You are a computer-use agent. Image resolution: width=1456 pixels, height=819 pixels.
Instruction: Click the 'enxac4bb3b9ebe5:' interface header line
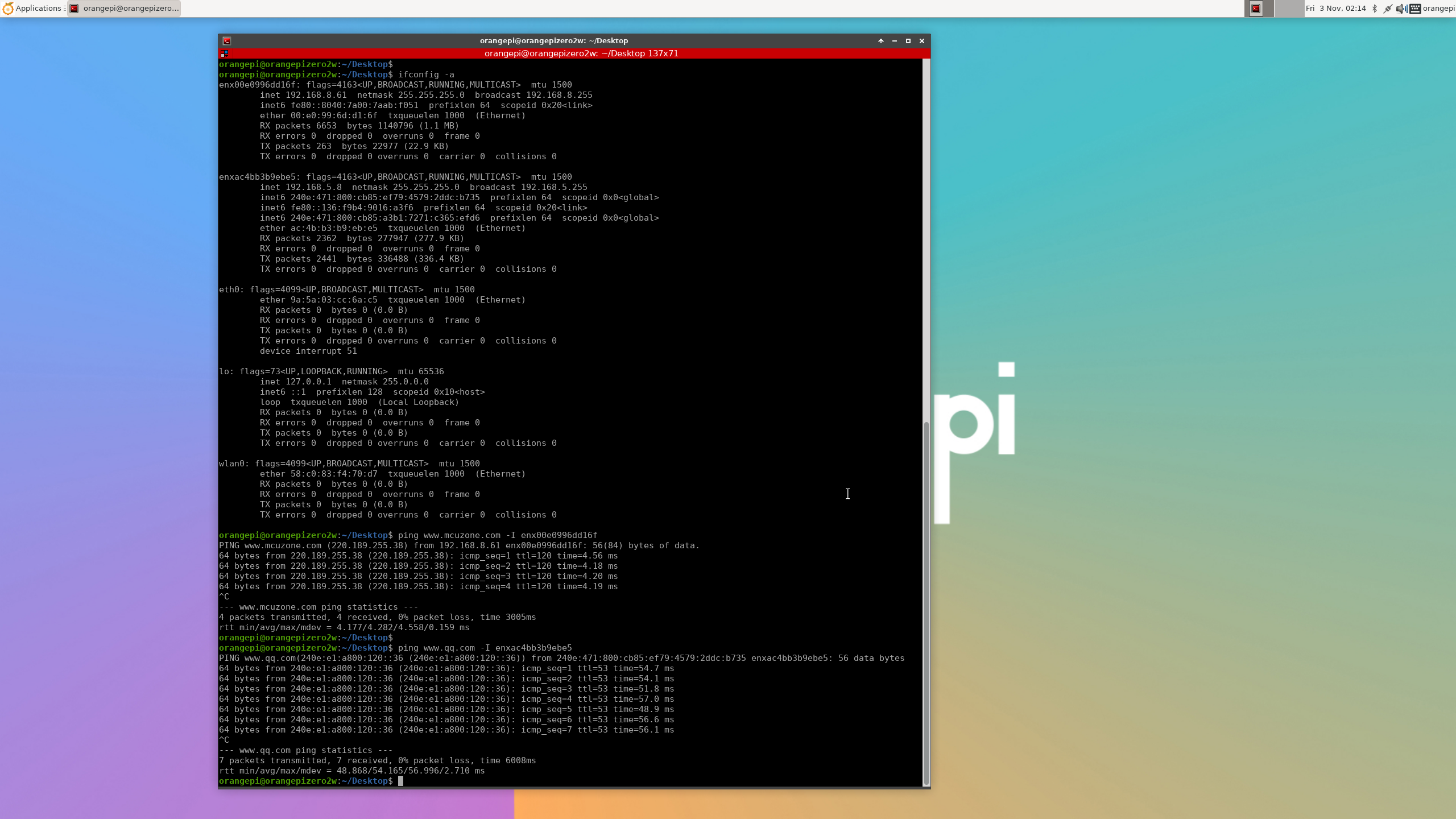pos(395,177)
